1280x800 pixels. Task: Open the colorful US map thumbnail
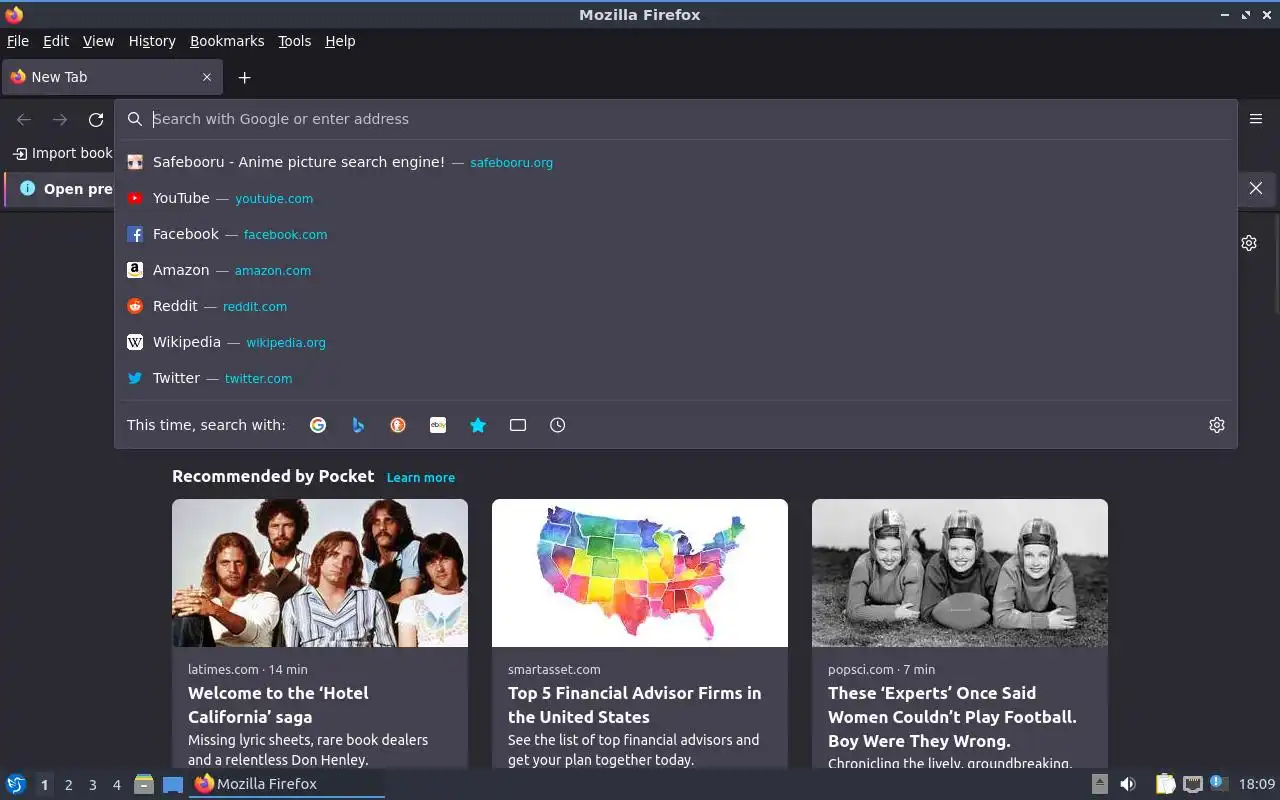pos(640,573)
